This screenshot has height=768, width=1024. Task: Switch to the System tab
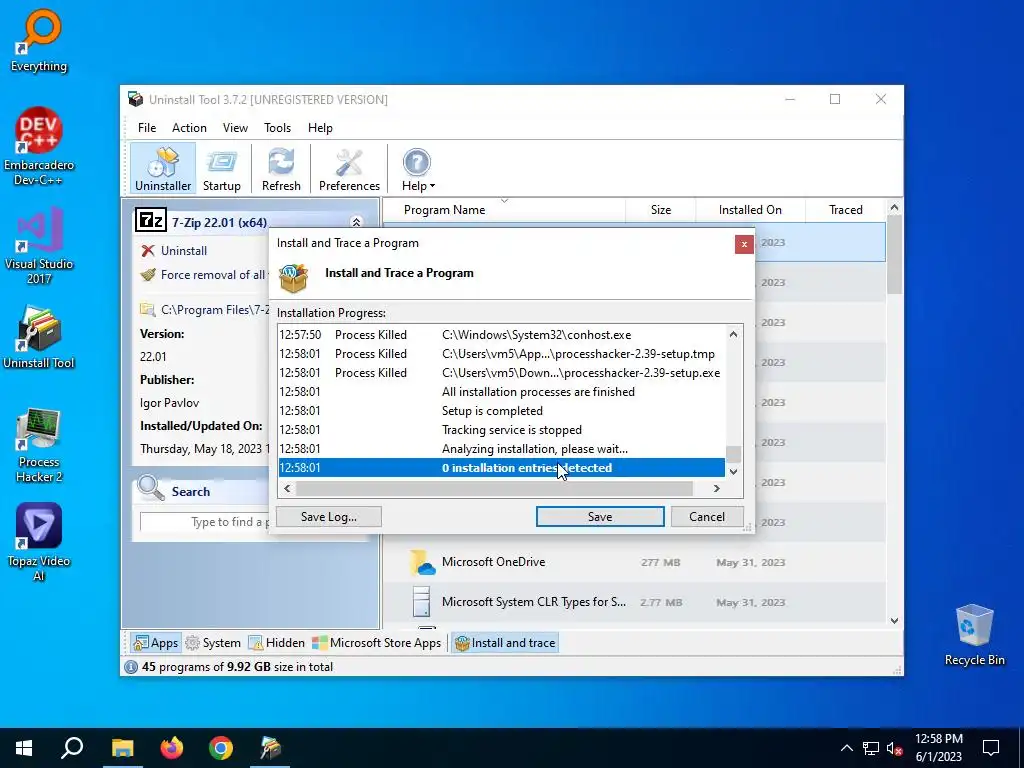pyautogui.click(x=213, y=643)
